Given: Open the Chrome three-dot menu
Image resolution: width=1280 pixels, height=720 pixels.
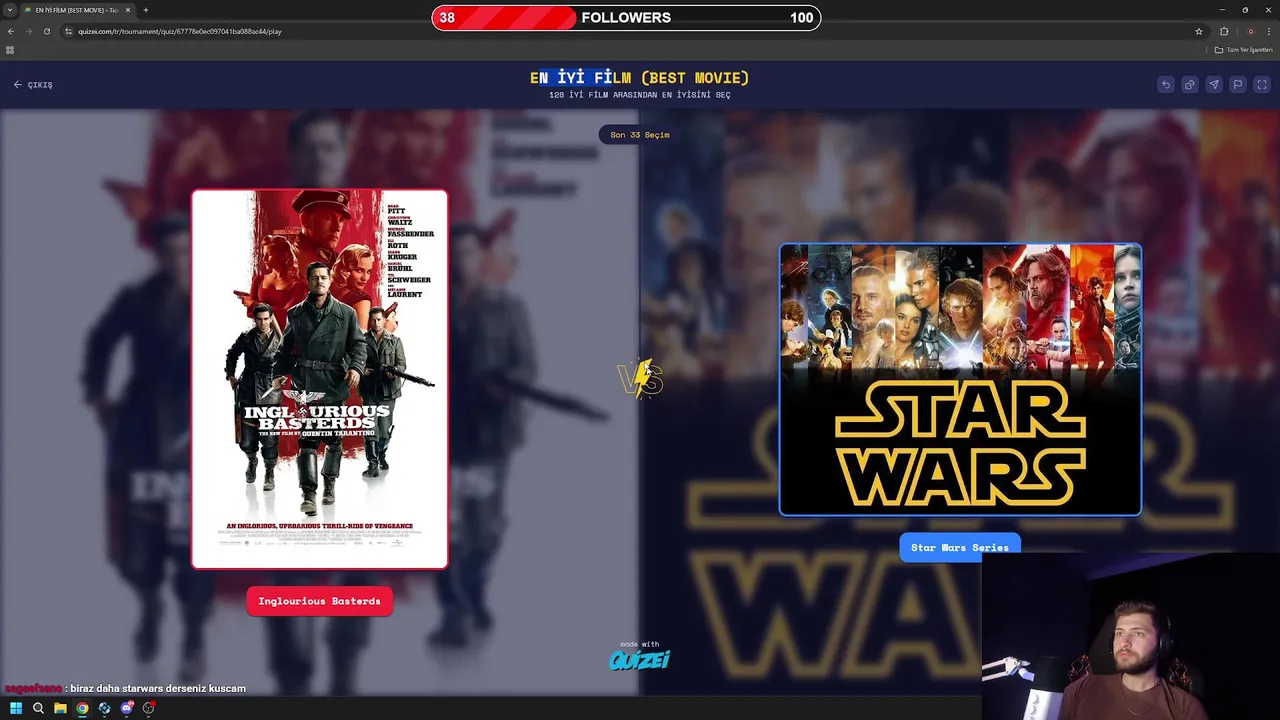Looking at the screenshot, I should 1269,31.
